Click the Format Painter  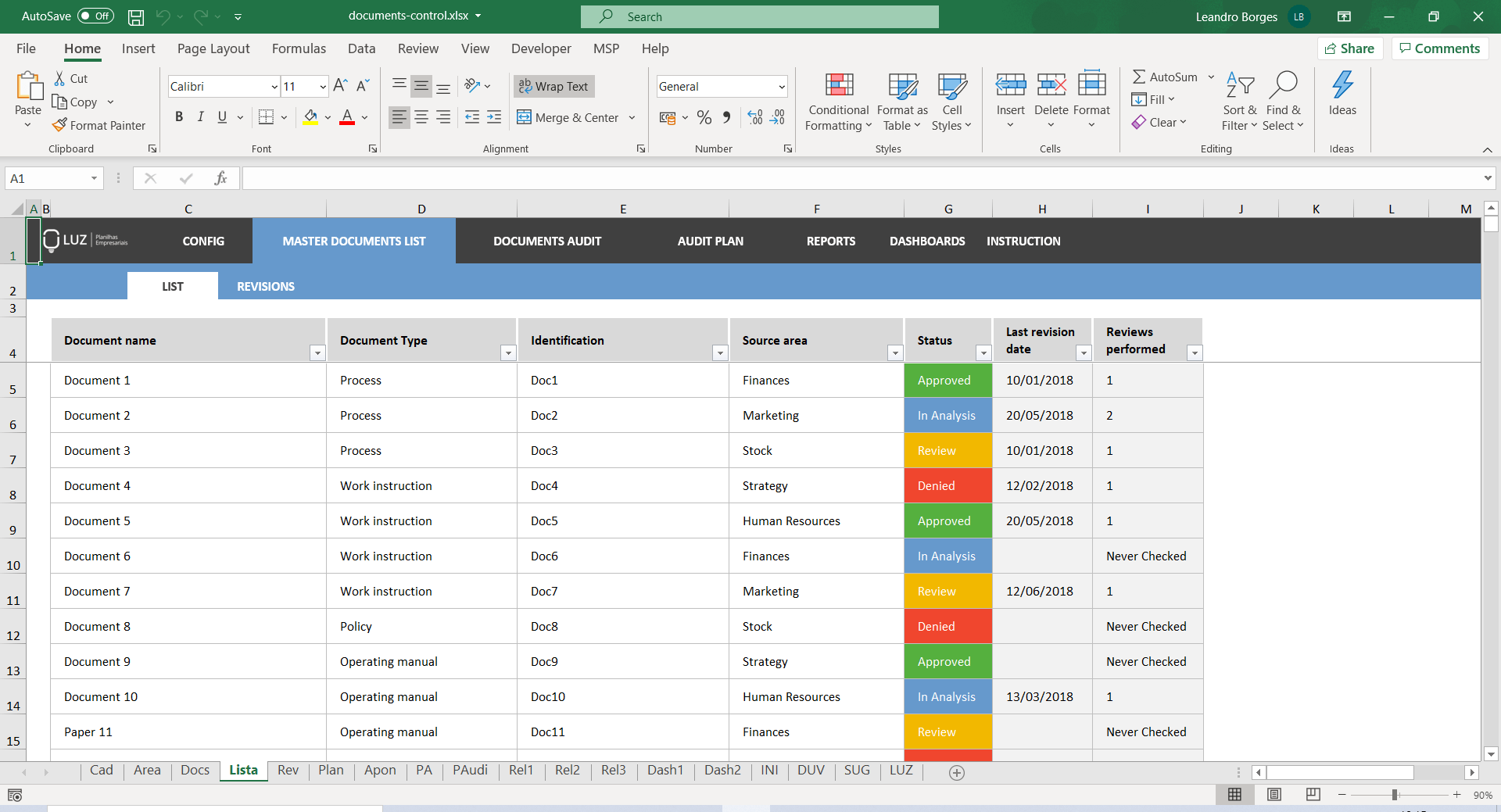tap(99, 125)
